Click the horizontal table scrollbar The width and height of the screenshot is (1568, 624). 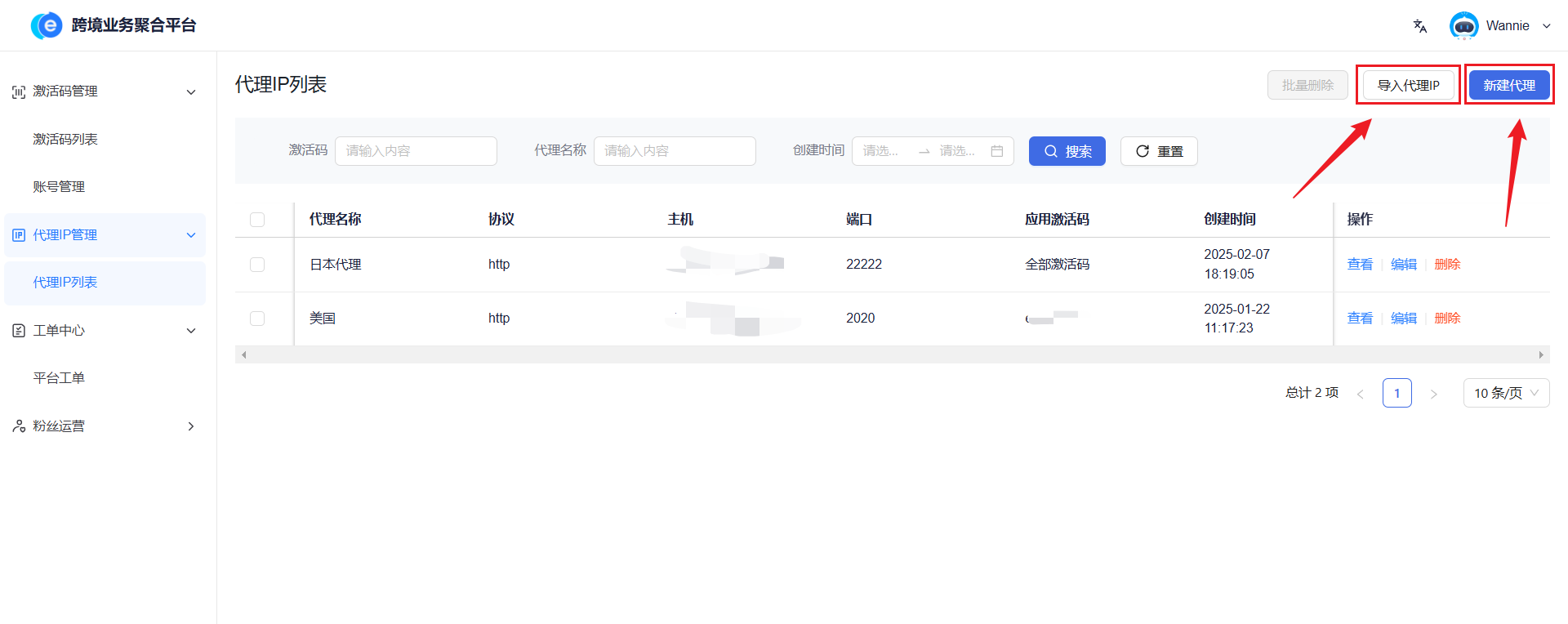point(892,355)
